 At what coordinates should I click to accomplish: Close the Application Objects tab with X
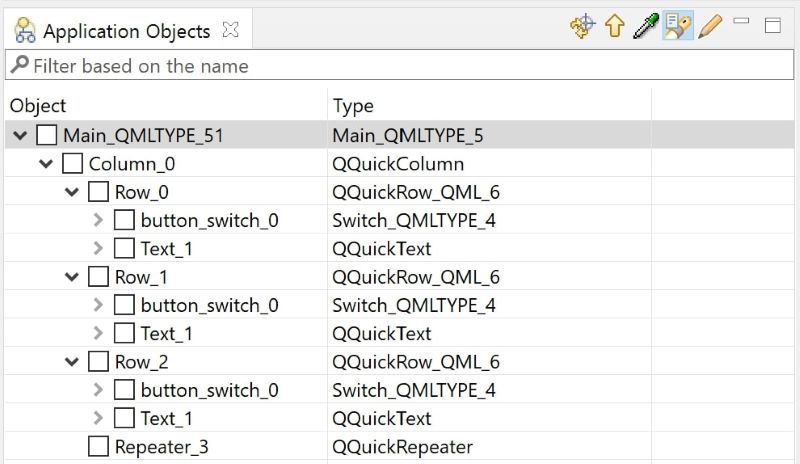(231, 30)
